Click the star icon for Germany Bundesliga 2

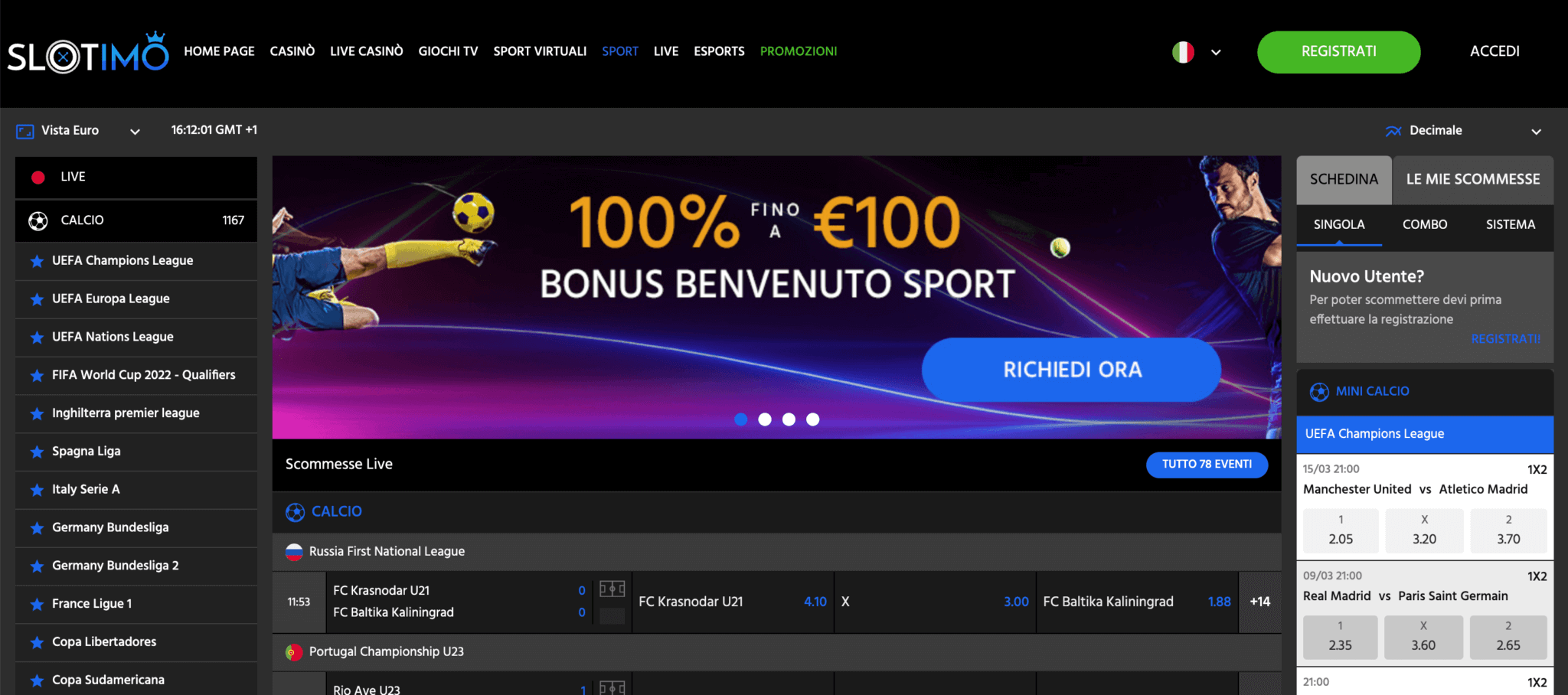(36, 566)
